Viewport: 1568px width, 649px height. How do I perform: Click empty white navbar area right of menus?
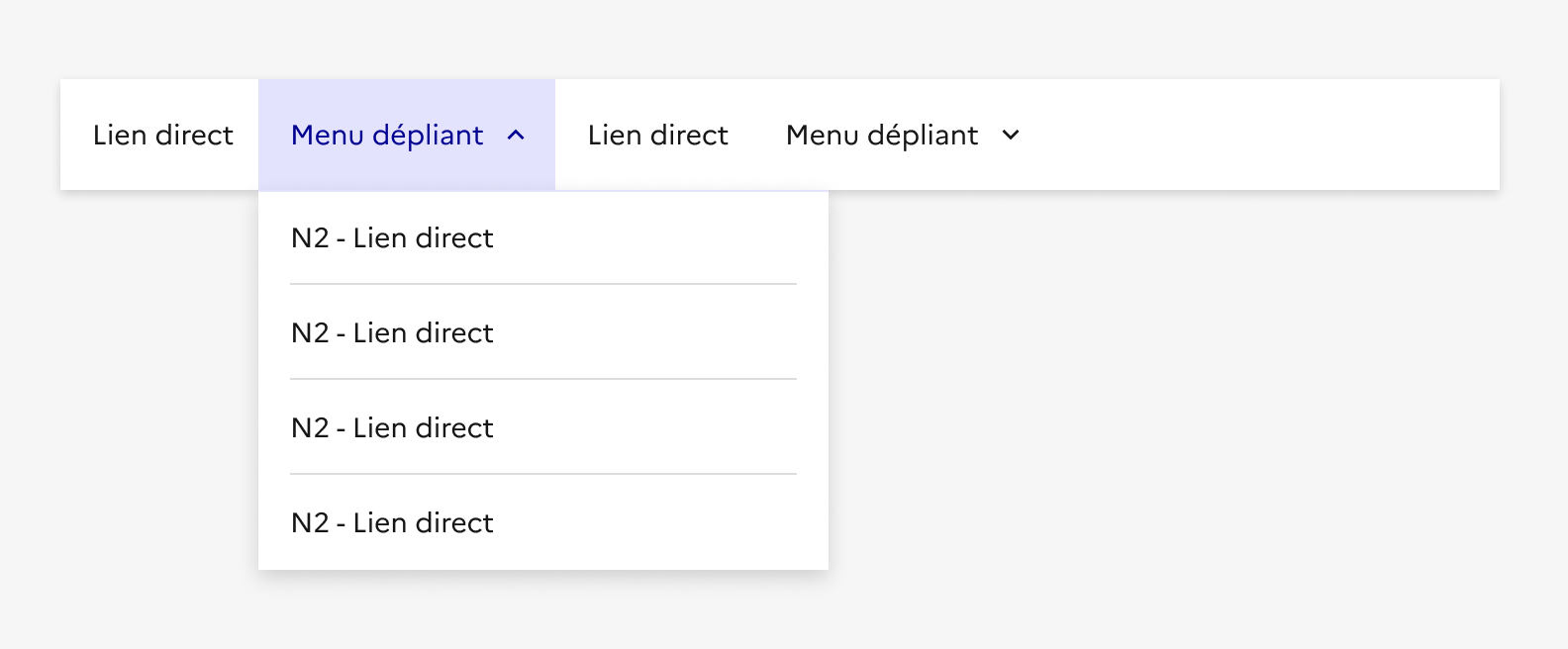pyautogui.click(x=1267, y=136)
